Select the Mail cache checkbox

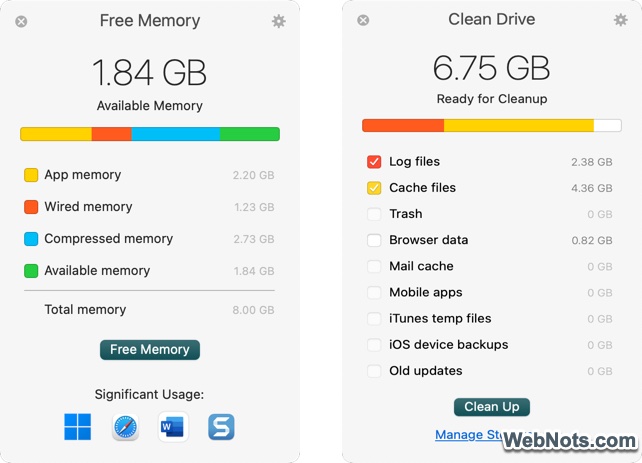[x=374, y=266]
